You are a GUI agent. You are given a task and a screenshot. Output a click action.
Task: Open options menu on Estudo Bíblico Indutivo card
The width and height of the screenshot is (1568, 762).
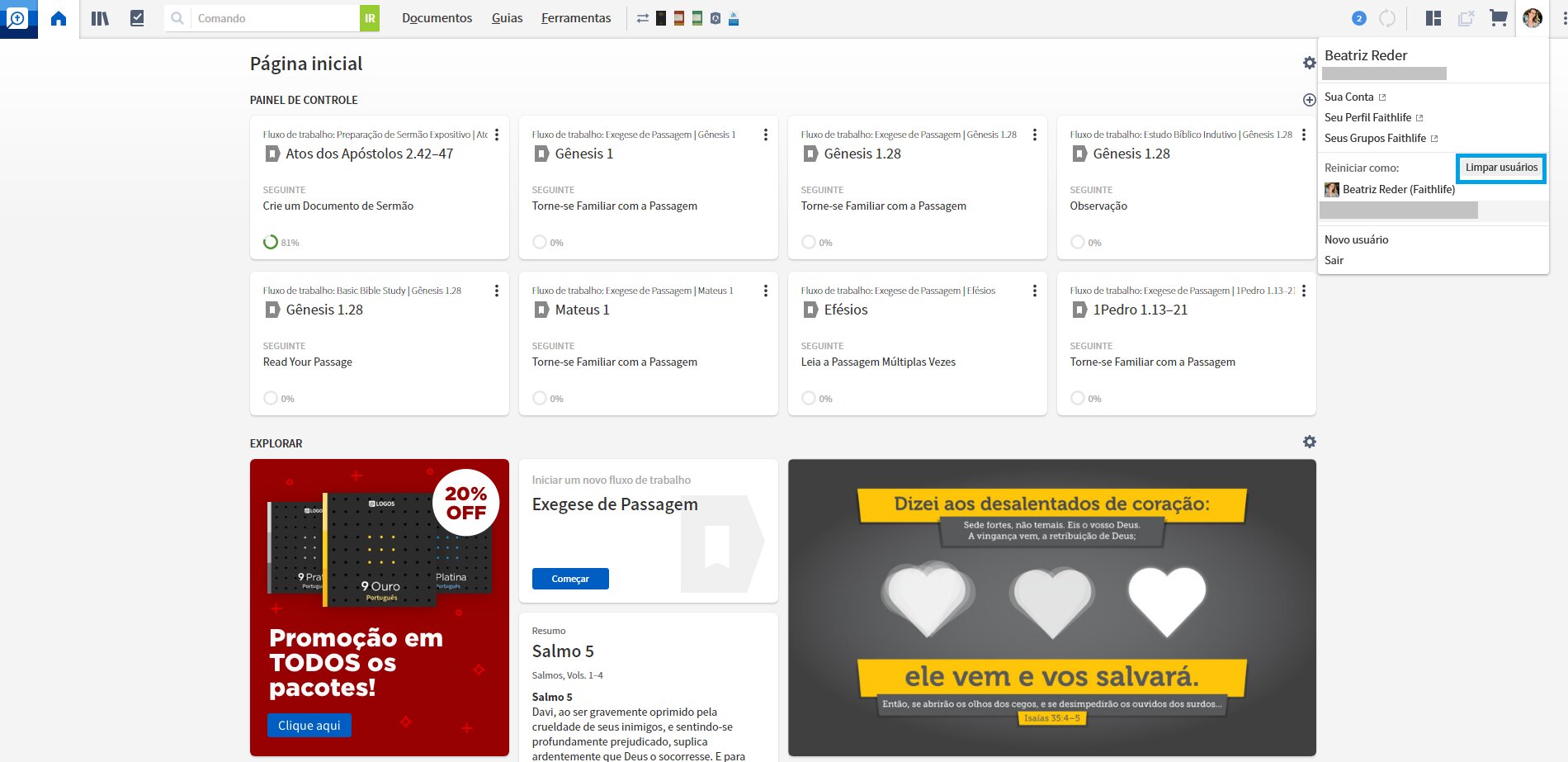pos(1304,135)
